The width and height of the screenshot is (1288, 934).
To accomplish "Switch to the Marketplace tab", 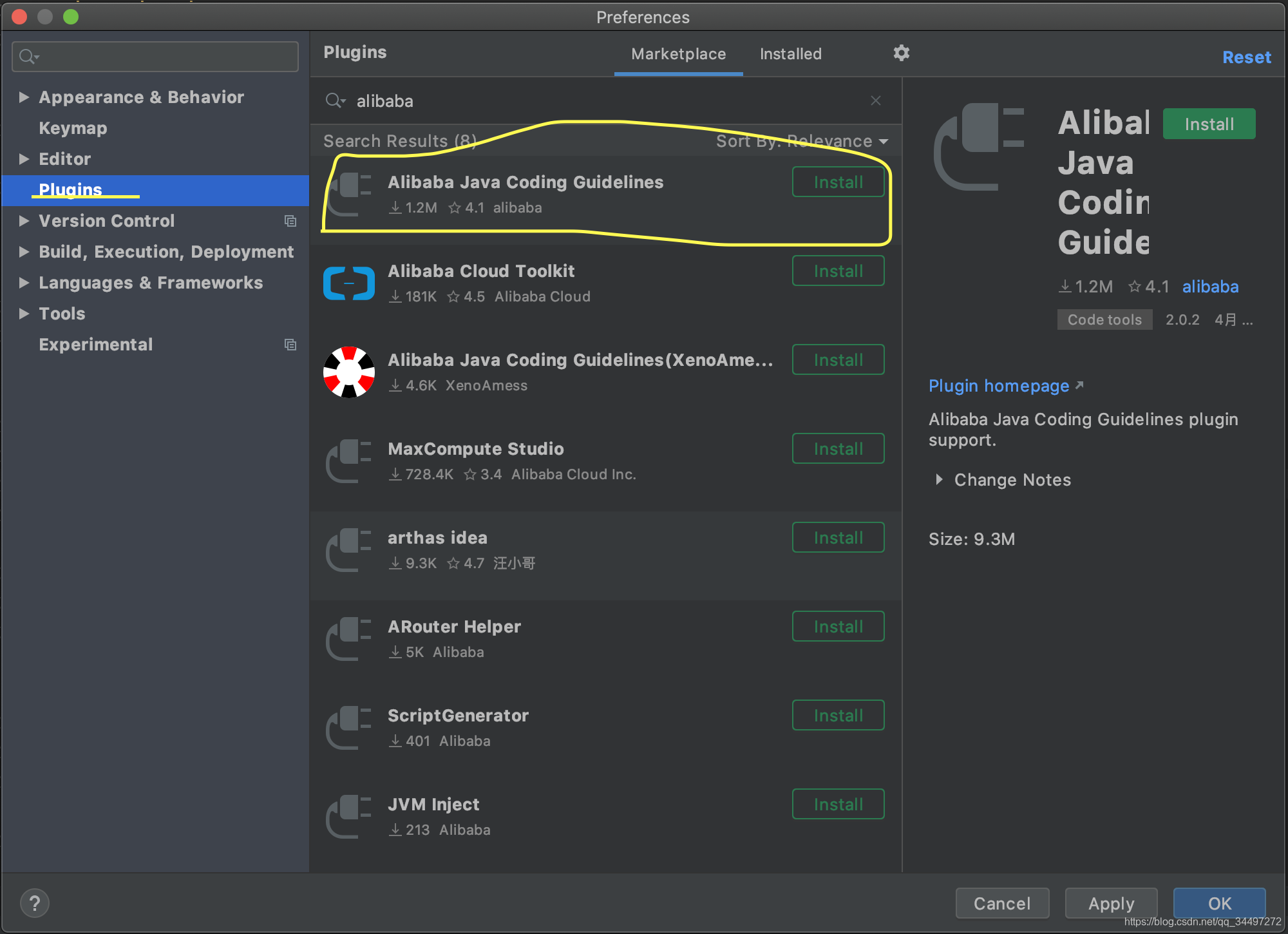I will tap(678, 54).
